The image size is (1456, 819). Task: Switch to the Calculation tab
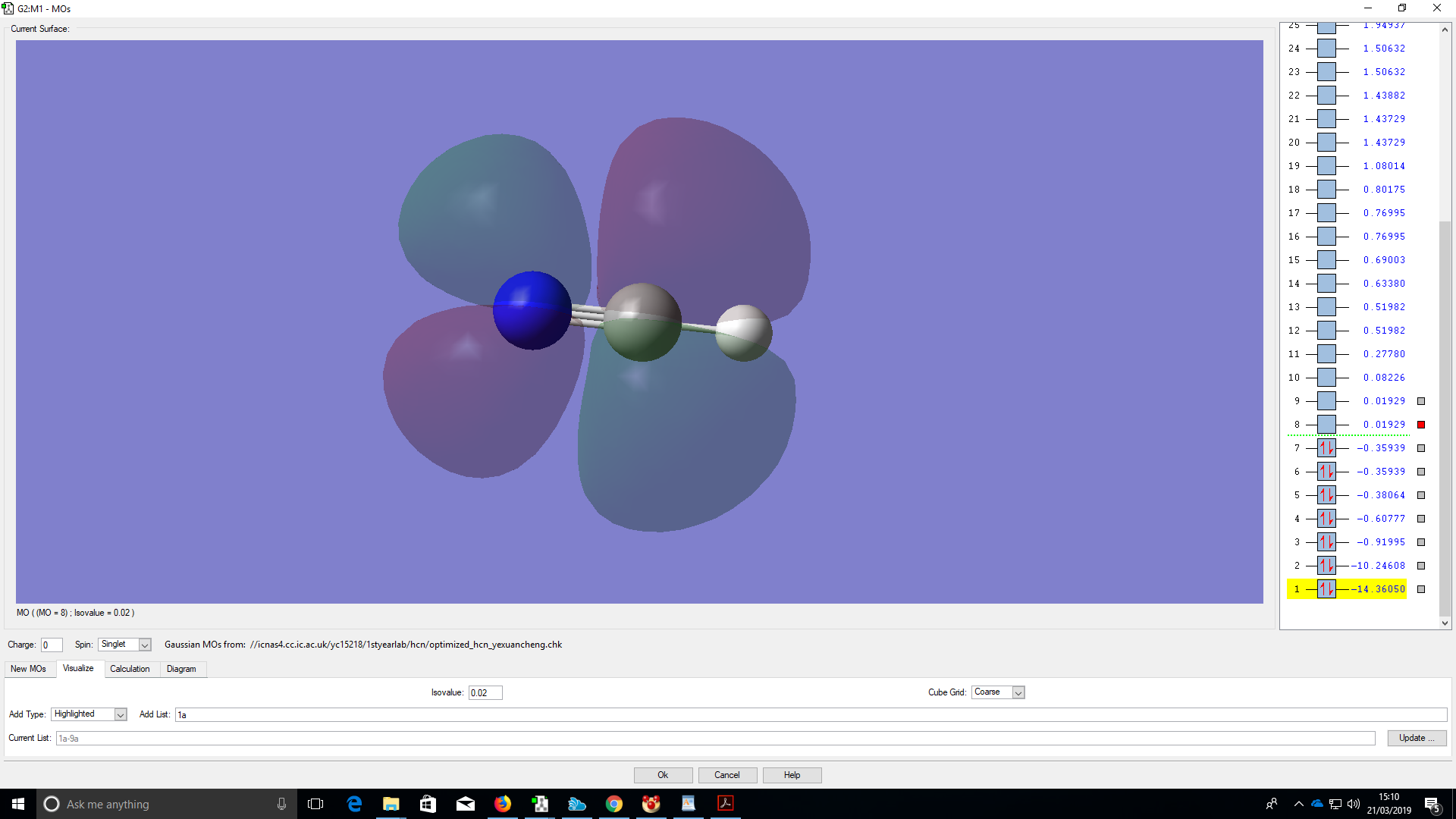coord(130,669)
